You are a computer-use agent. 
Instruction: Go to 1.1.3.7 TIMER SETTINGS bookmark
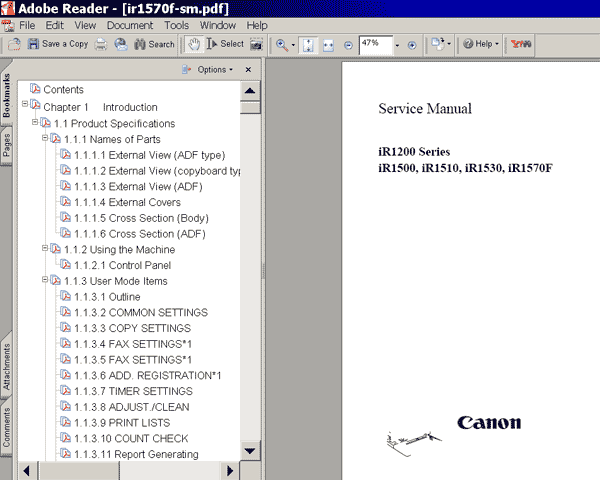click(133, 391)
